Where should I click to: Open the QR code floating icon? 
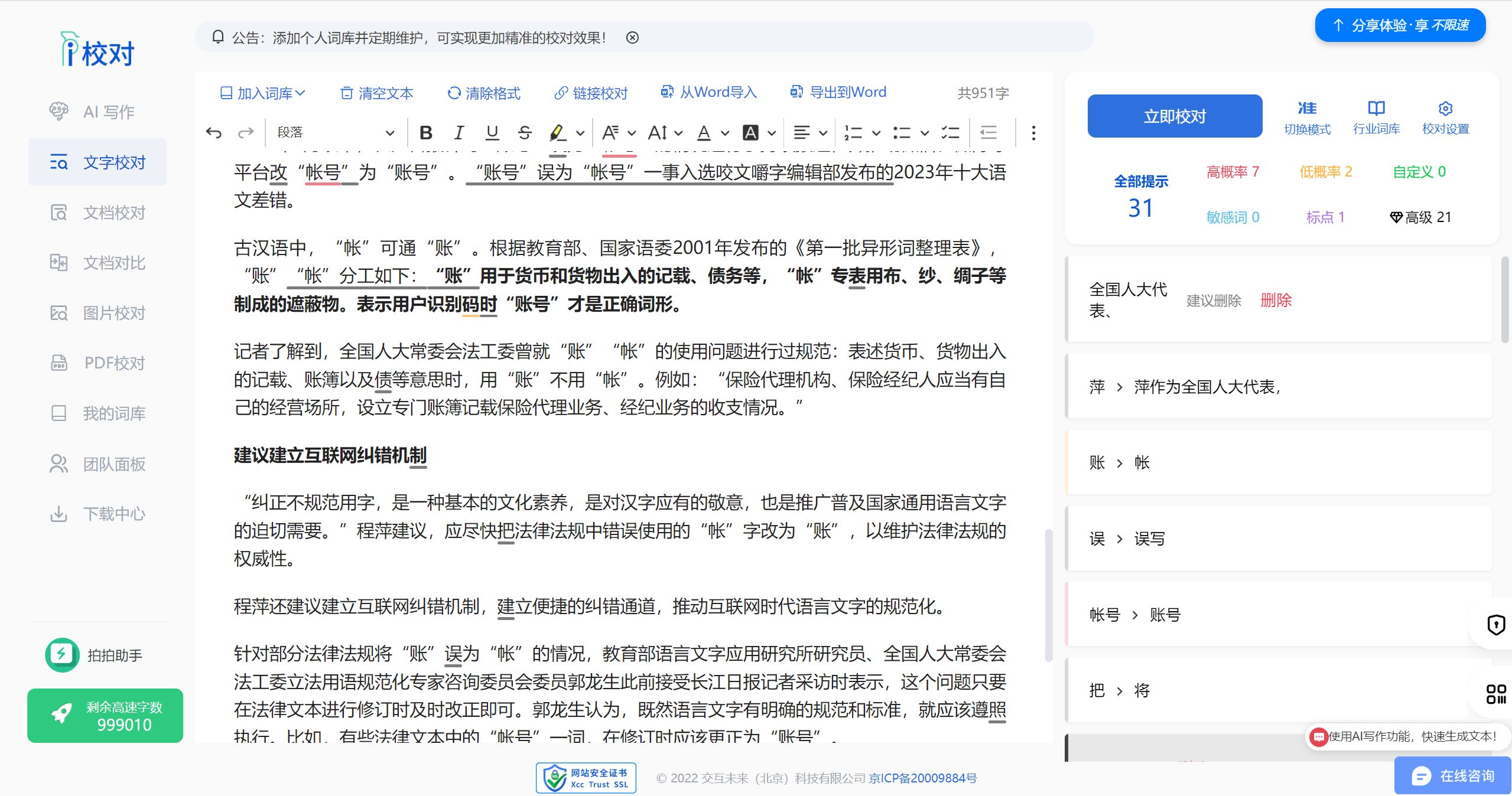click(1496, 694)
